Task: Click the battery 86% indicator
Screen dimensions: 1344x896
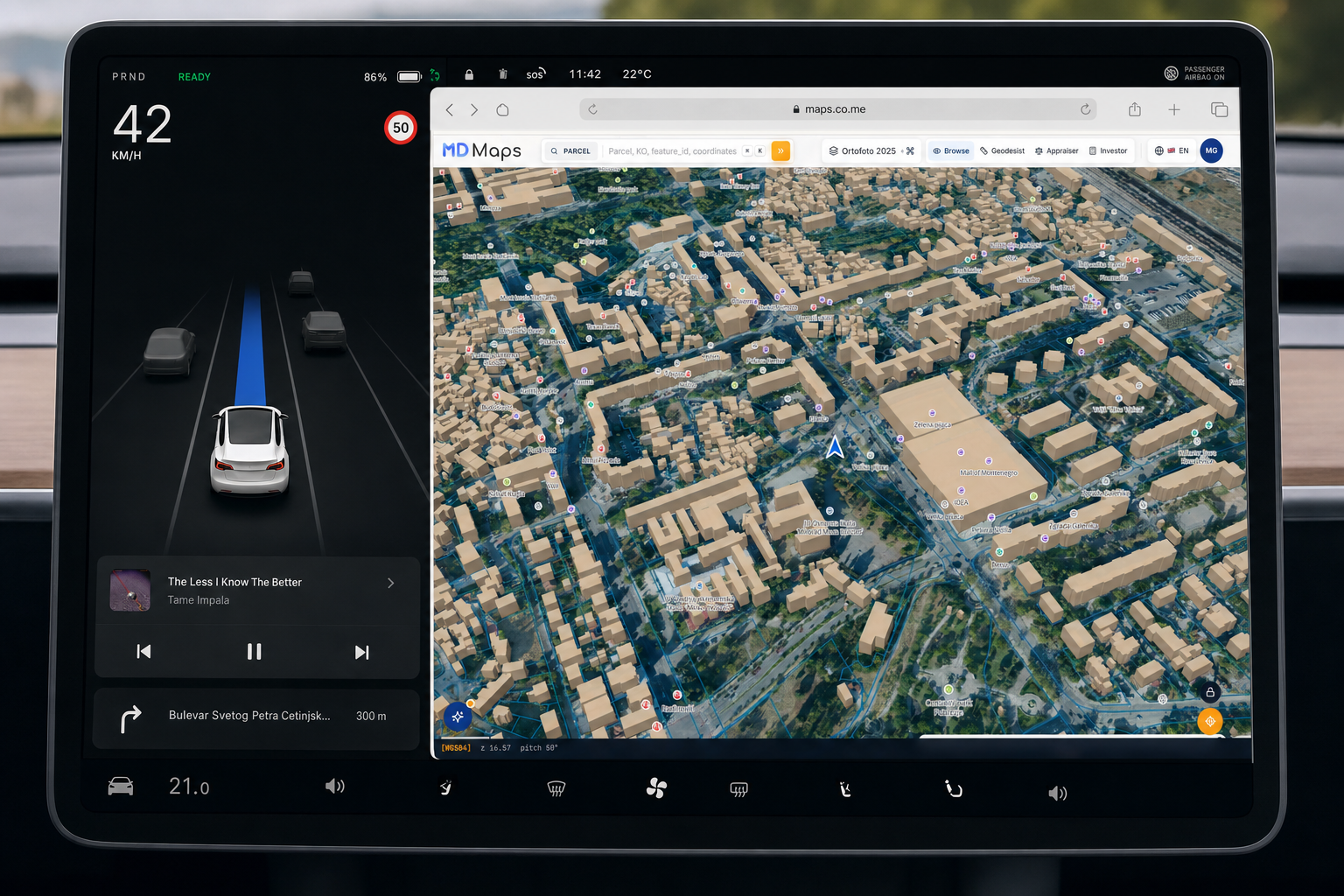Action: [x=393, y=77]
